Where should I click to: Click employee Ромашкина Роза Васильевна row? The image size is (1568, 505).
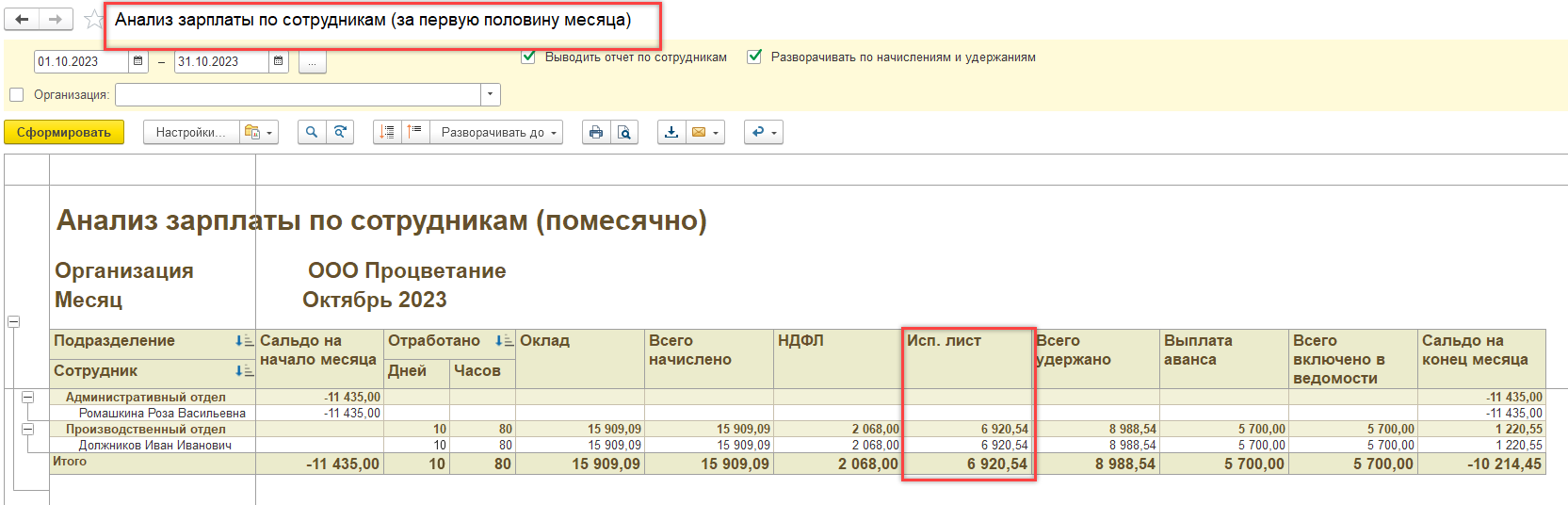pos(162,414)
